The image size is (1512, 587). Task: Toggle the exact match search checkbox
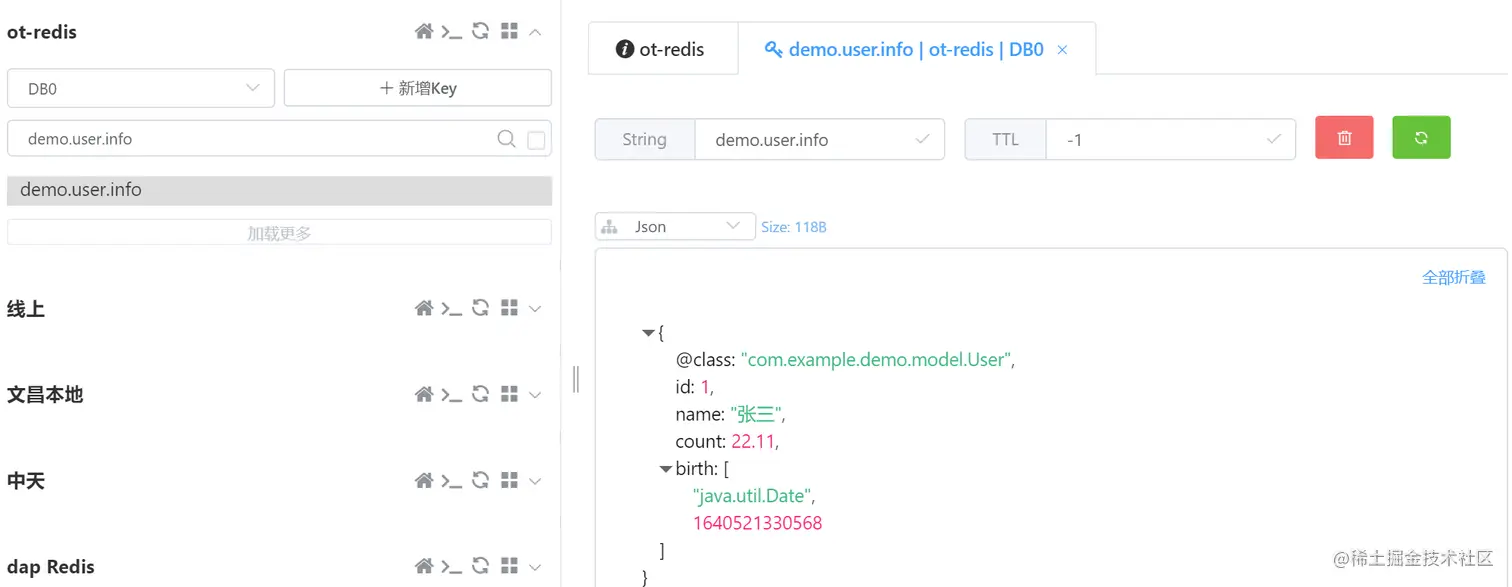pyautogui.click(x=536, y=140)
